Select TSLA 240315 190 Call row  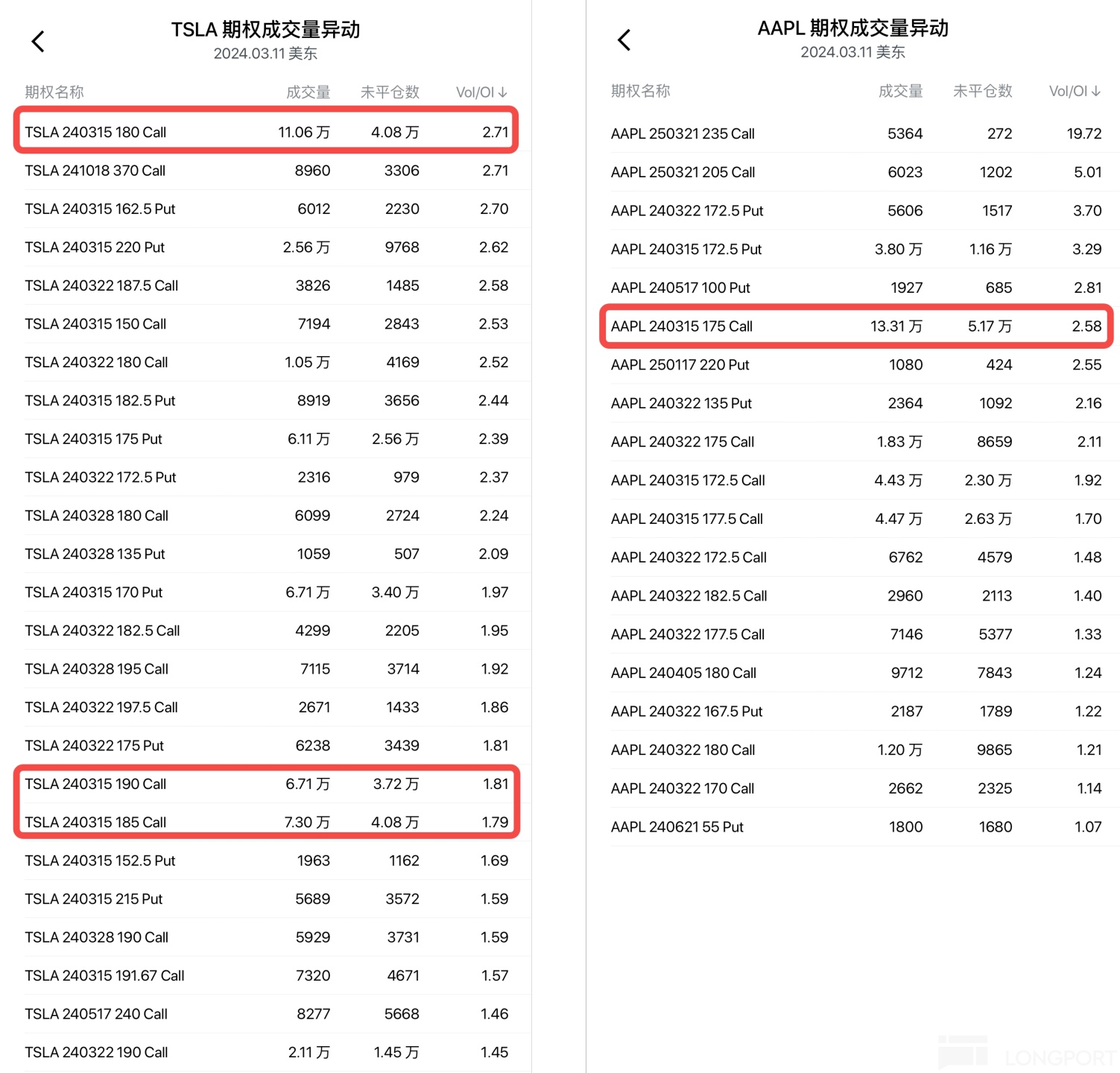(x=266, y=784)
